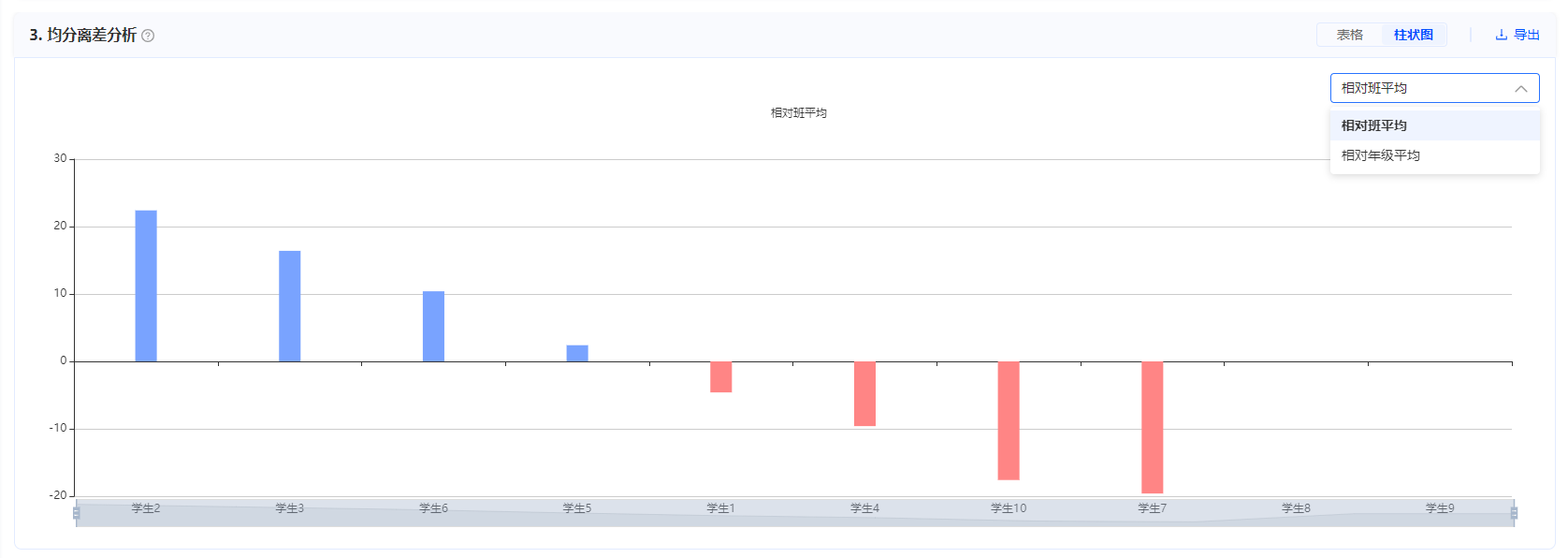The width and height of the screenshot is (1568, 558).
Task: Click the red bar for 学生1
Action: tap(721, 376)
